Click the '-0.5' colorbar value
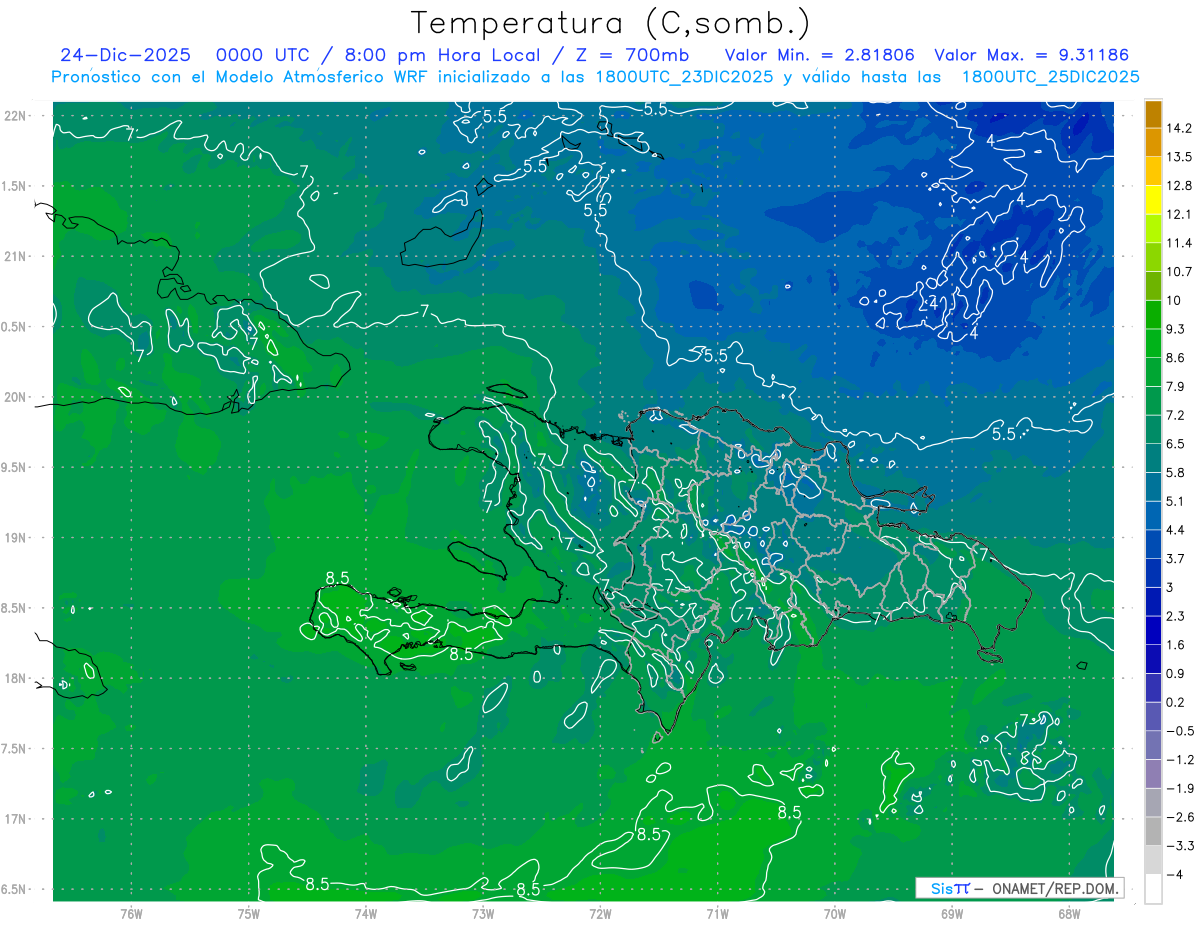 [1180, 731]
